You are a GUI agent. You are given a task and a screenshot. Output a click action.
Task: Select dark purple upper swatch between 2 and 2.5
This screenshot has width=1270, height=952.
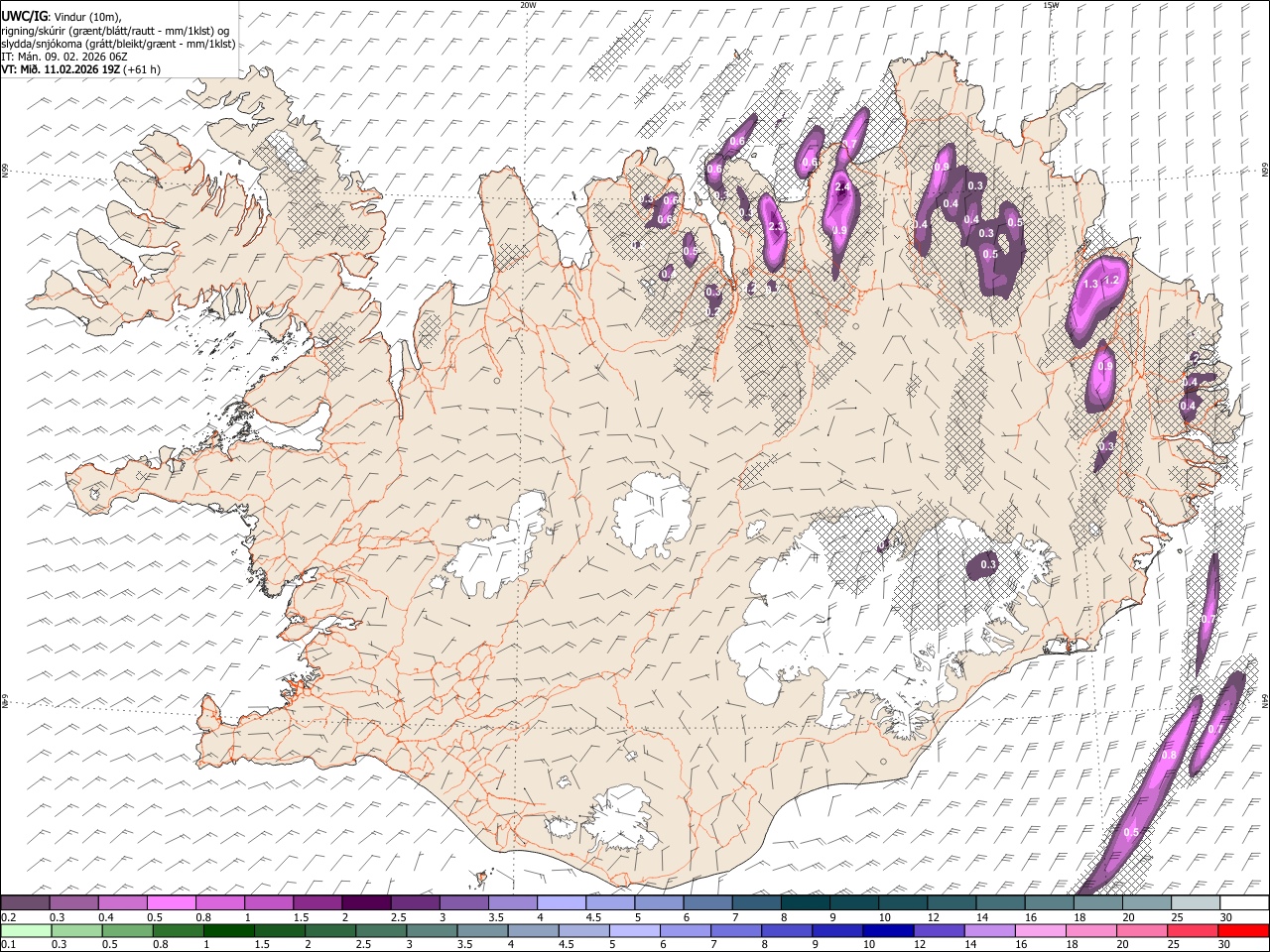pos(366,903)
